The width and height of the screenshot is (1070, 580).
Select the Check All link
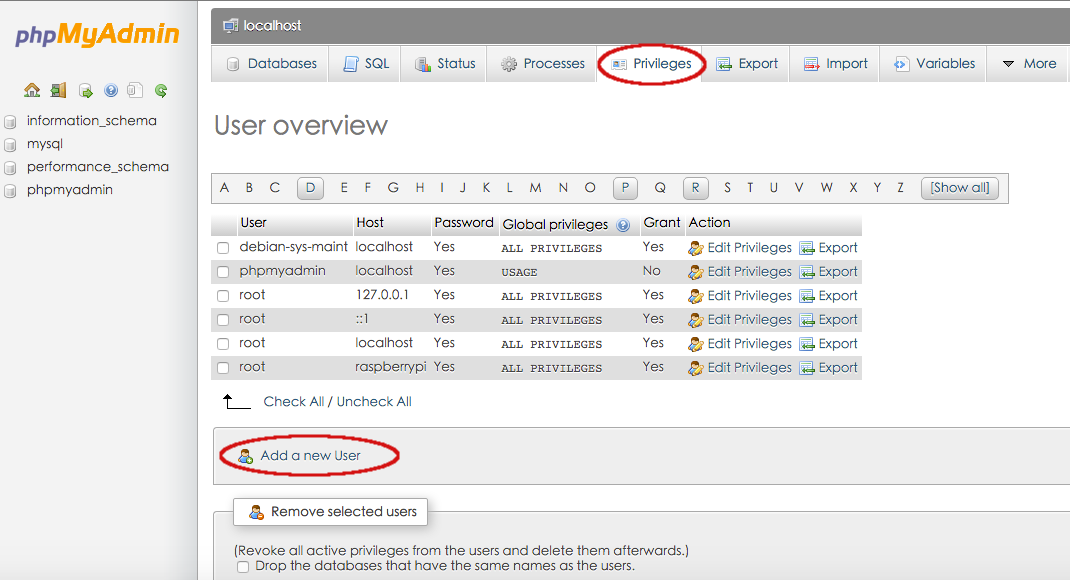point(294,401)
